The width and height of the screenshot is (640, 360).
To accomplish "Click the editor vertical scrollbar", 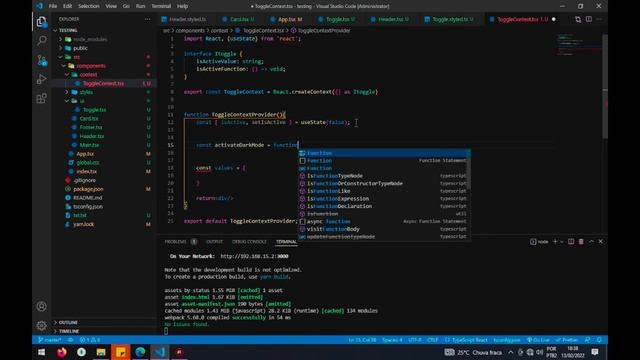I will (605, 86).
